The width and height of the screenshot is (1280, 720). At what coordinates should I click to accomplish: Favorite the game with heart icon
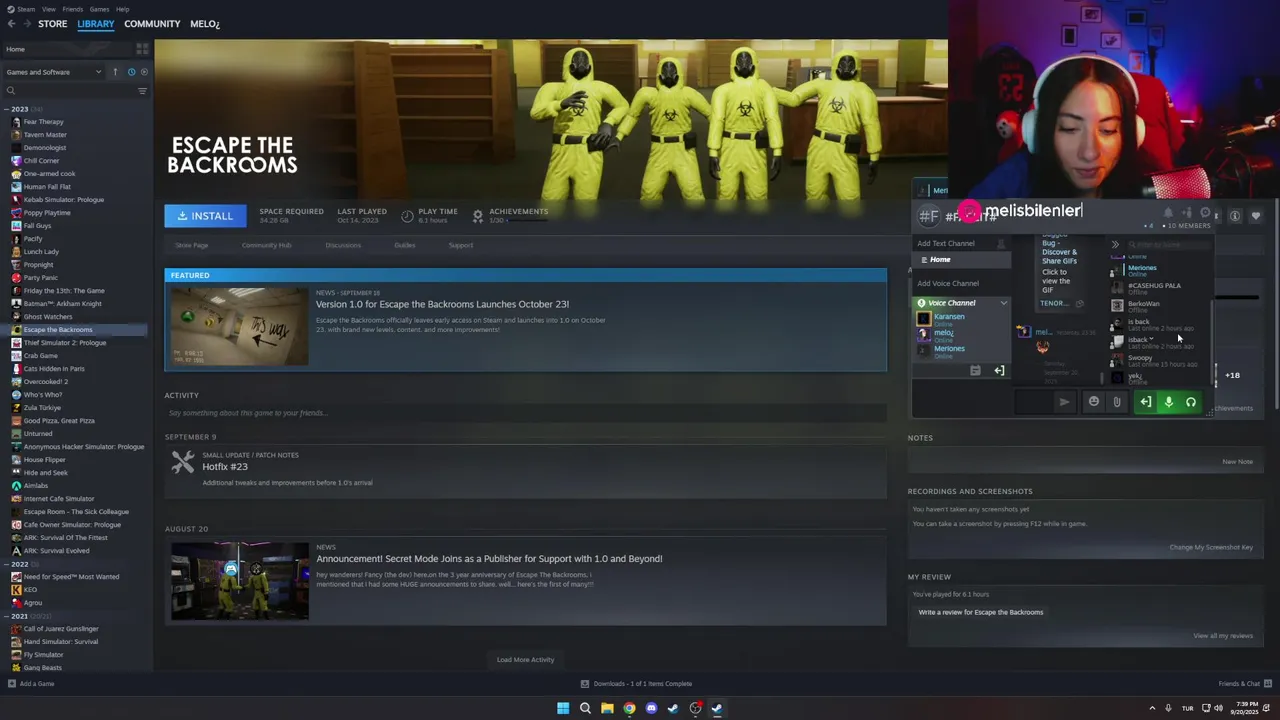[1256, 216]
